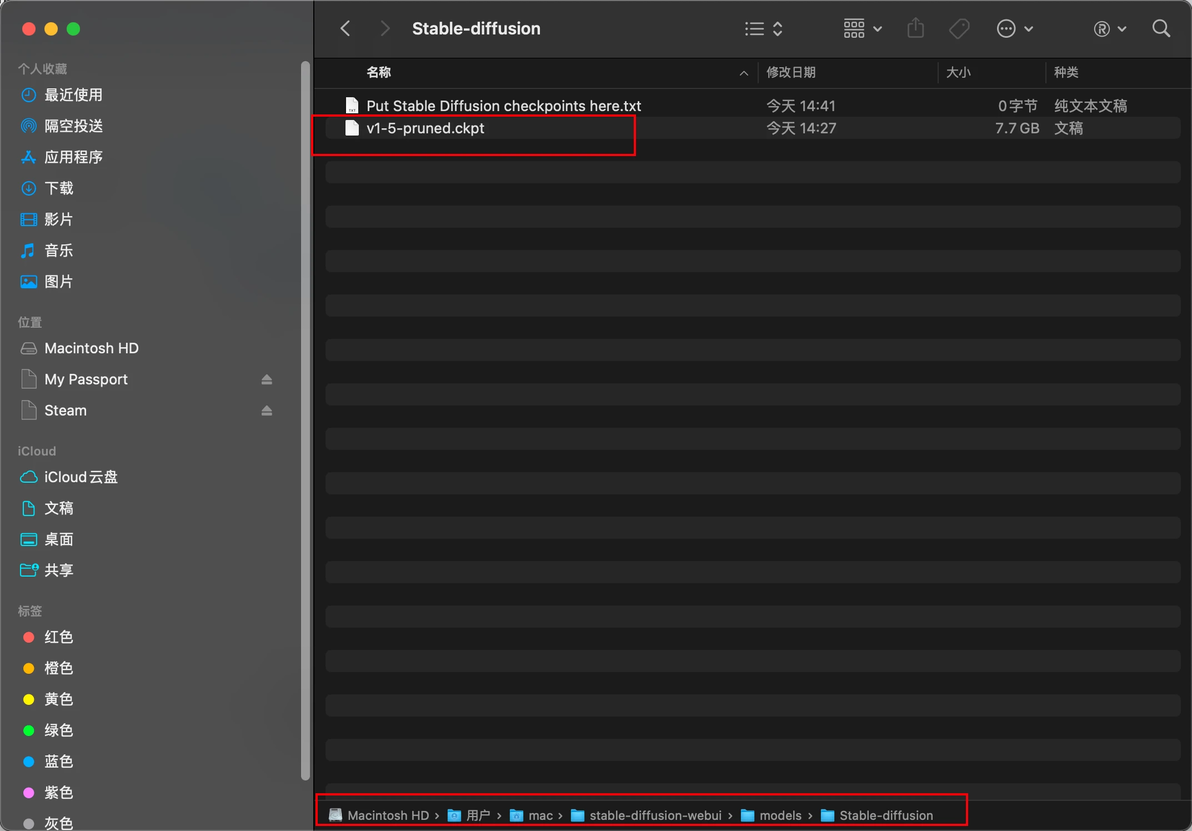Click the 纯文本文稿 kind cell

point(1090,106)
